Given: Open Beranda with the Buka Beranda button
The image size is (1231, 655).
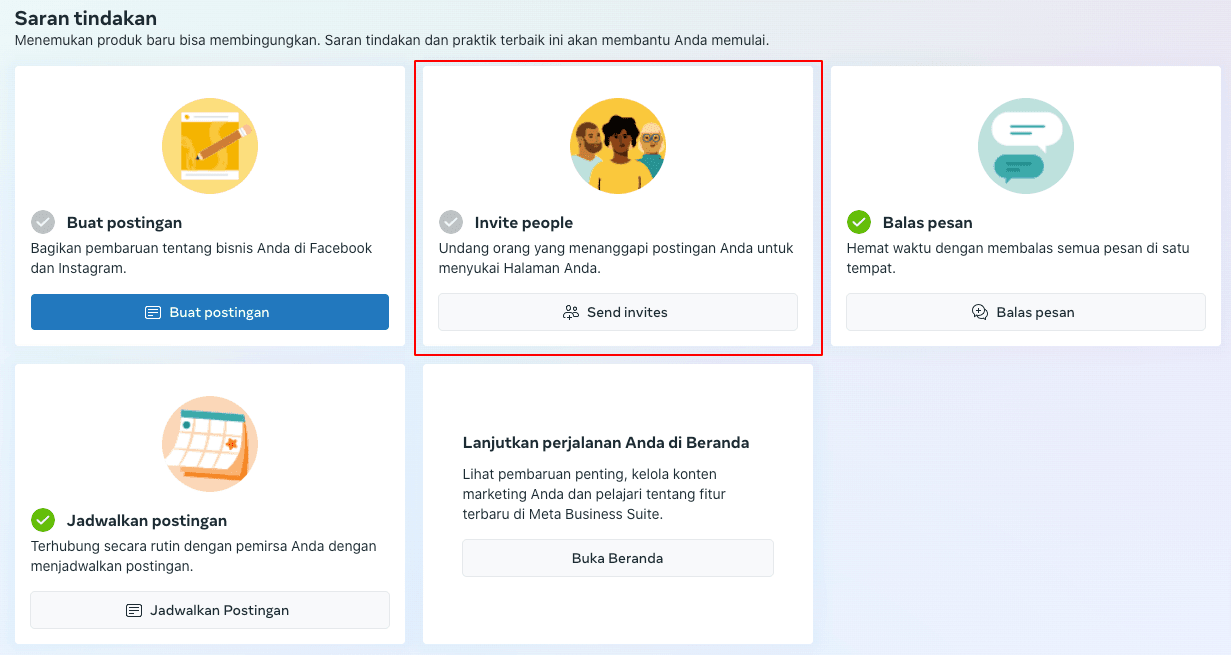Looking at the screenshot, I should (617, 558).
